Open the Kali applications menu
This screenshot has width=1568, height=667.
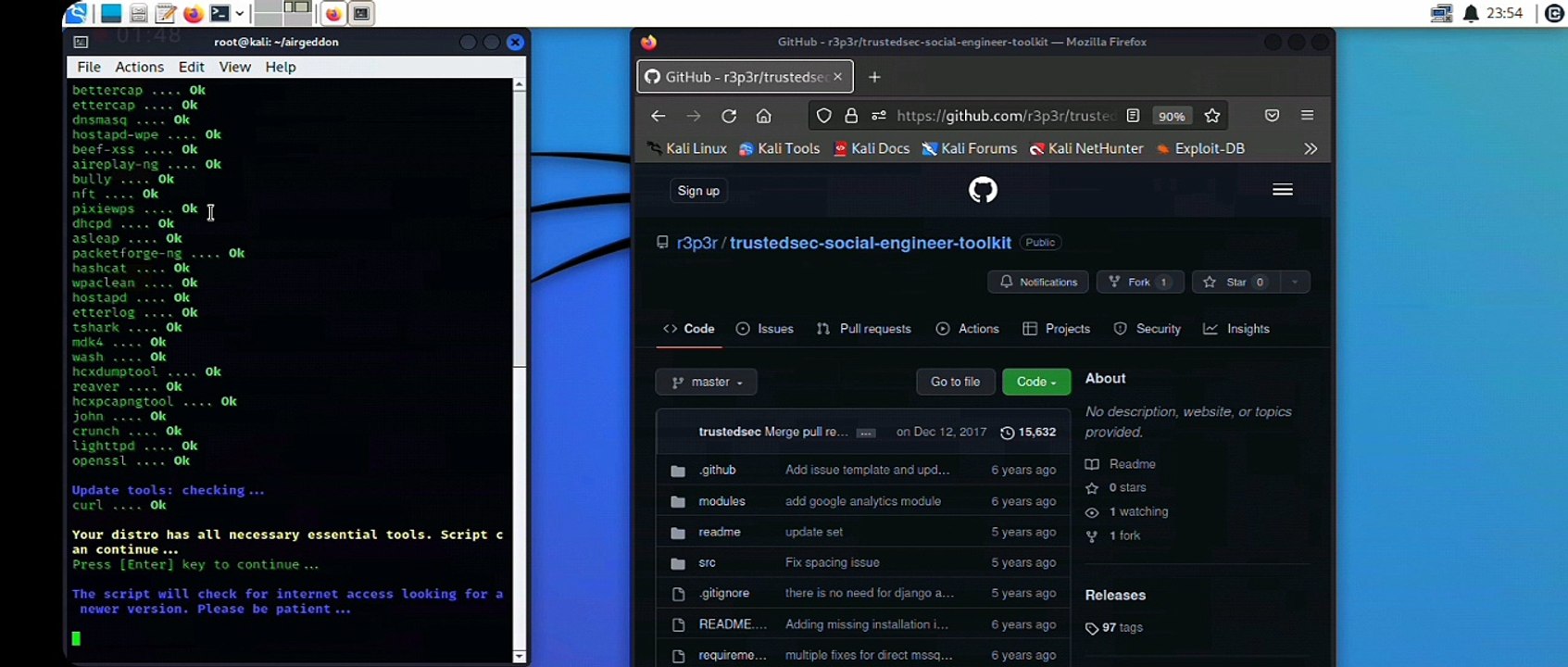tap(76, 13)
